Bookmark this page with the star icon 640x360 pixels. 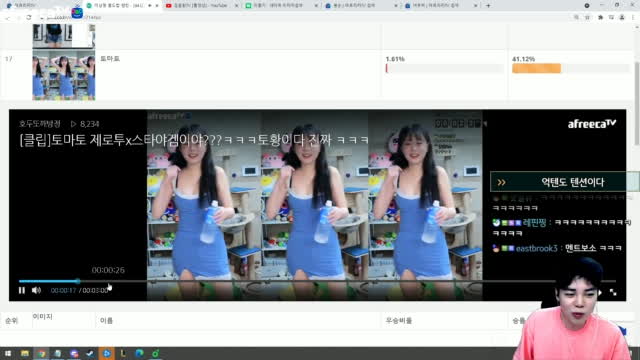coord(587,18)
